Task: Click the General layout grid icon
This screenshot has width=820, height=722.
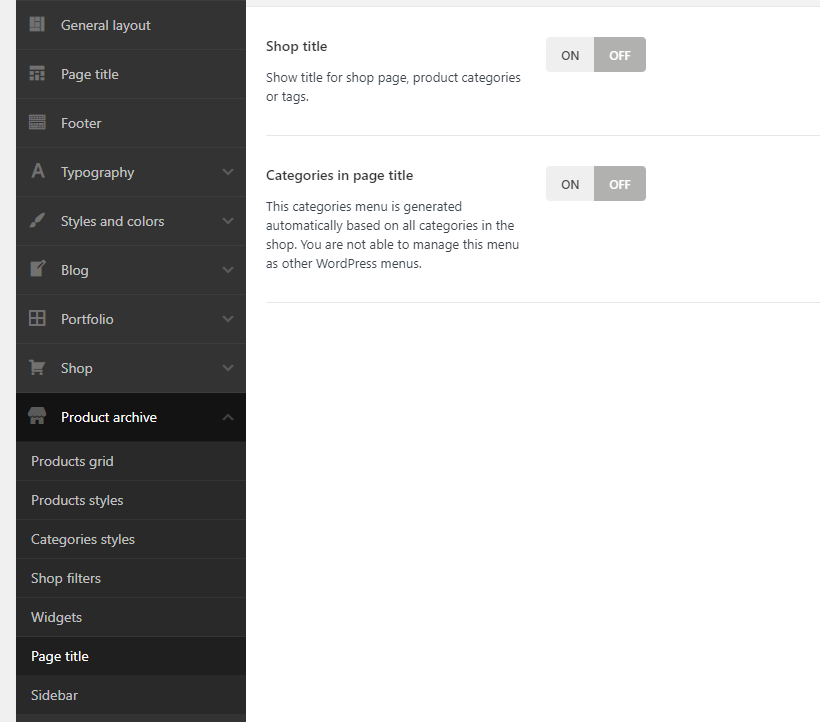Action: pyautogui.click(x=37, y=24)
